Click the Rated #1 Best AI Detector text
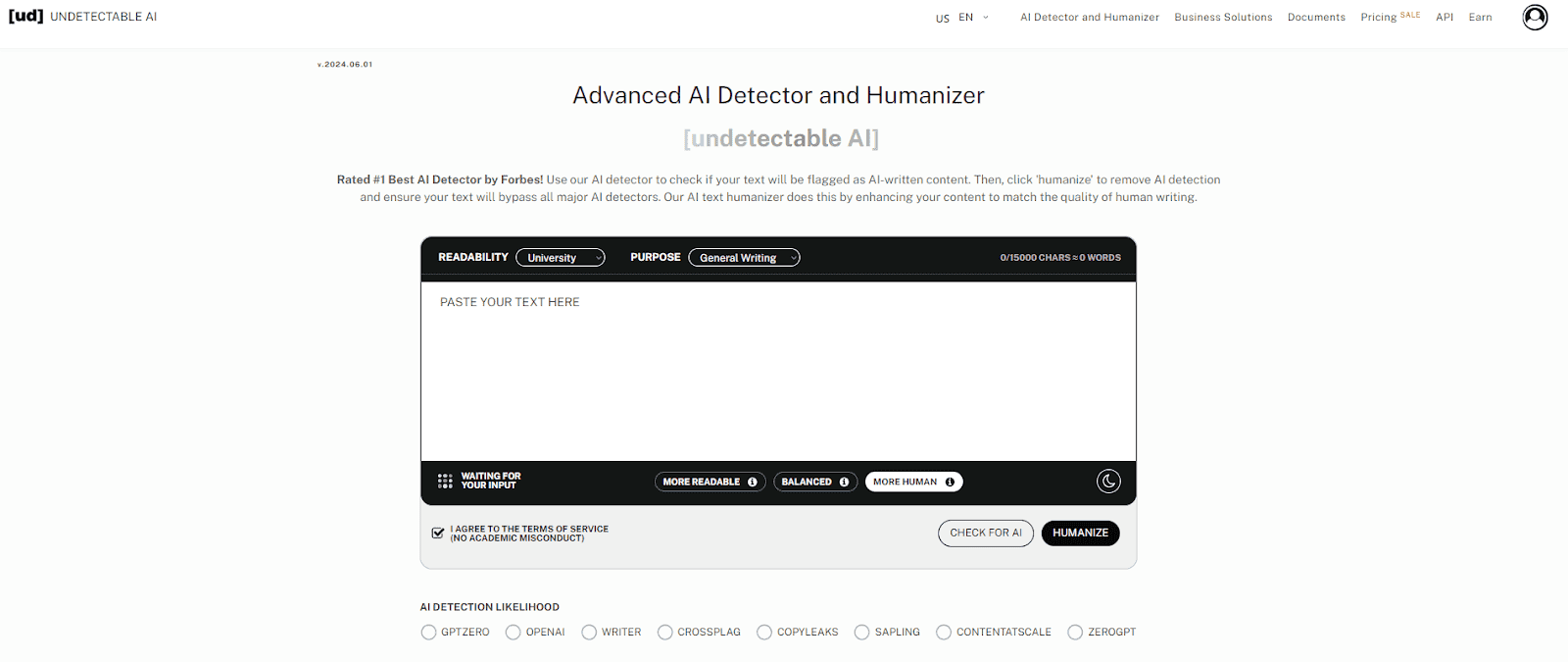 pyautogui.click(x=440, y=179)
